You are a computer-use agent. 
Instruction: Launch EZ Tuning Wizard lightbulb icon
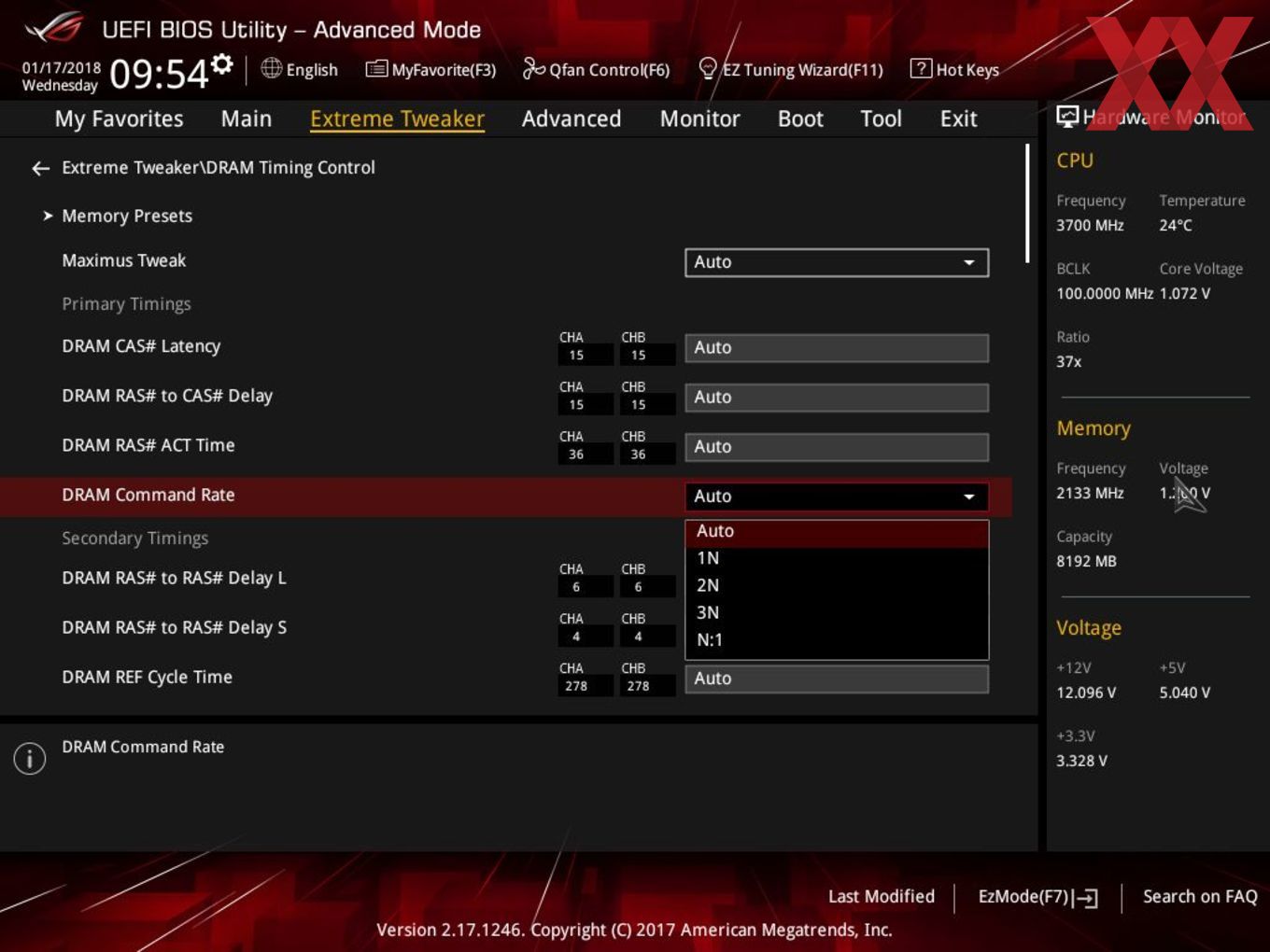(708, 69)
